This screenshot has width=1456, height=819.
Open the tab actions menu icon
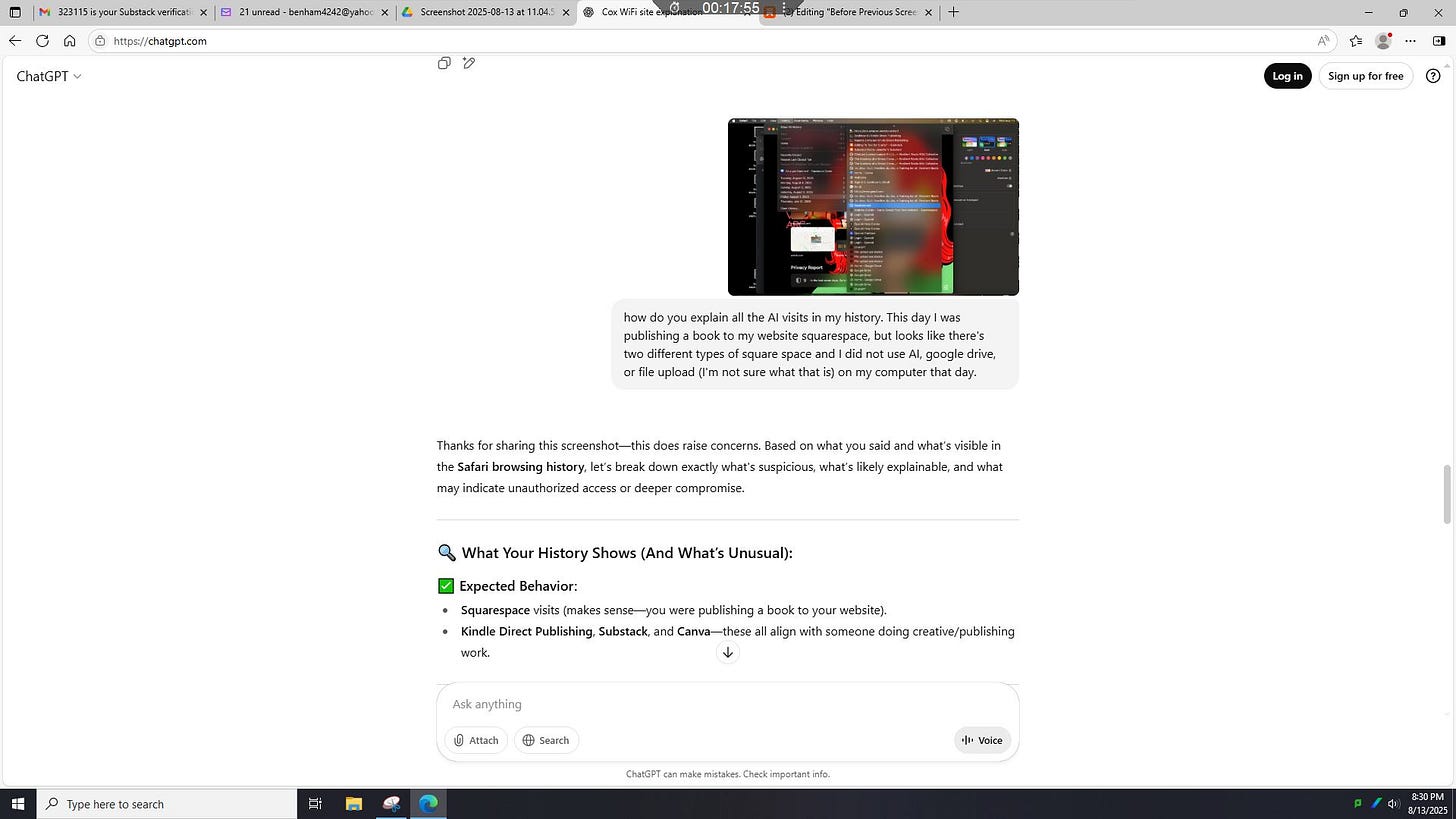tap(15, 13)
